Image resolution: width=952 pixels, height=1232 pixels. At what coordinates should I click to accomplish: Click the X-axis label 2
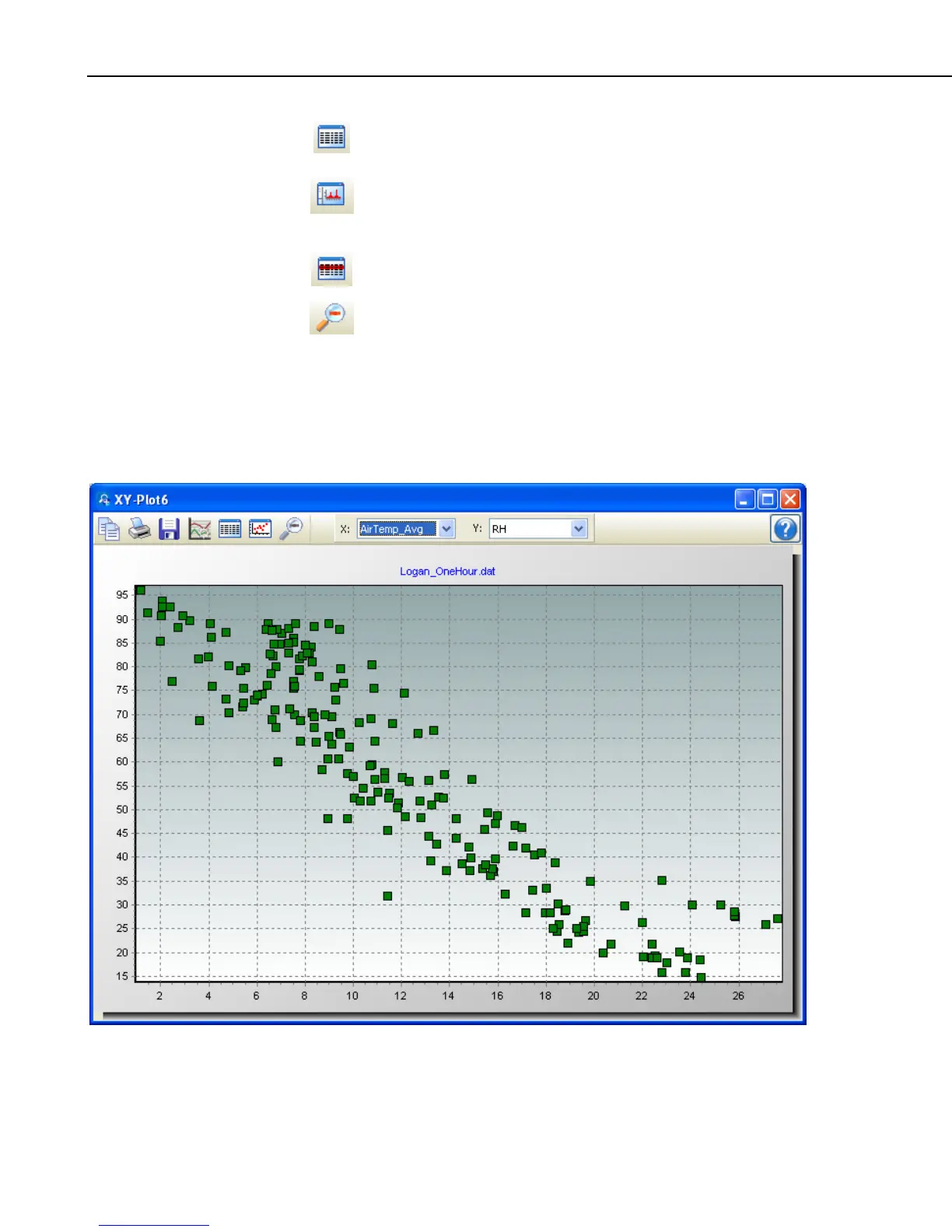tap(160, 996)
